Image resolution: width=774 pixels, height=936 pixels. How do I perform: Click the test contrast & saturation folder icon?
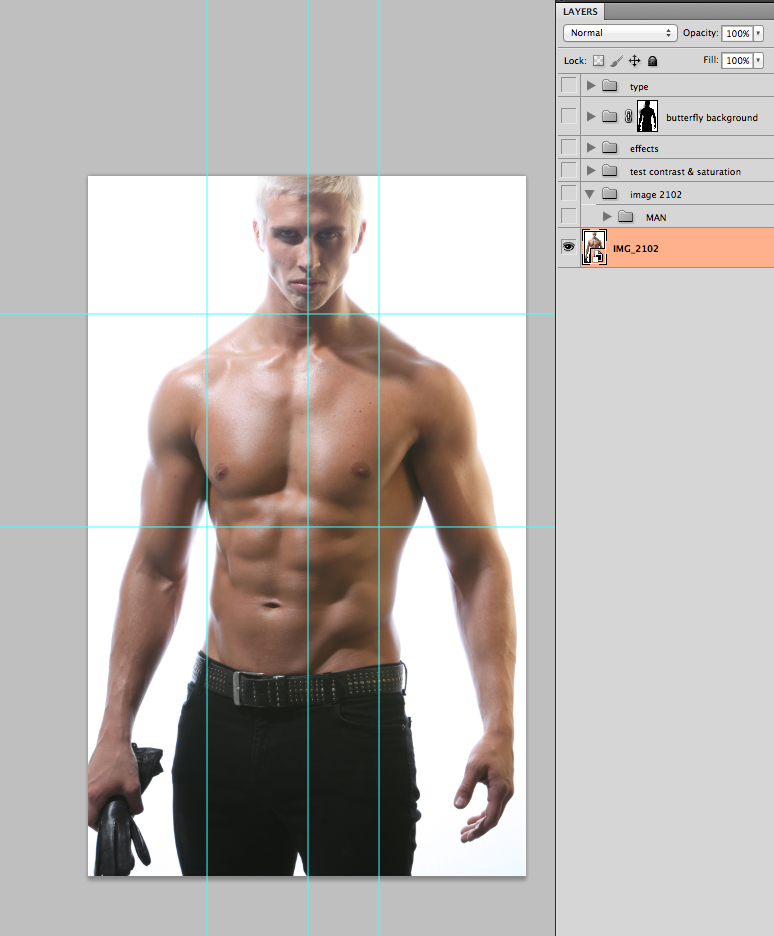(609, 171)
